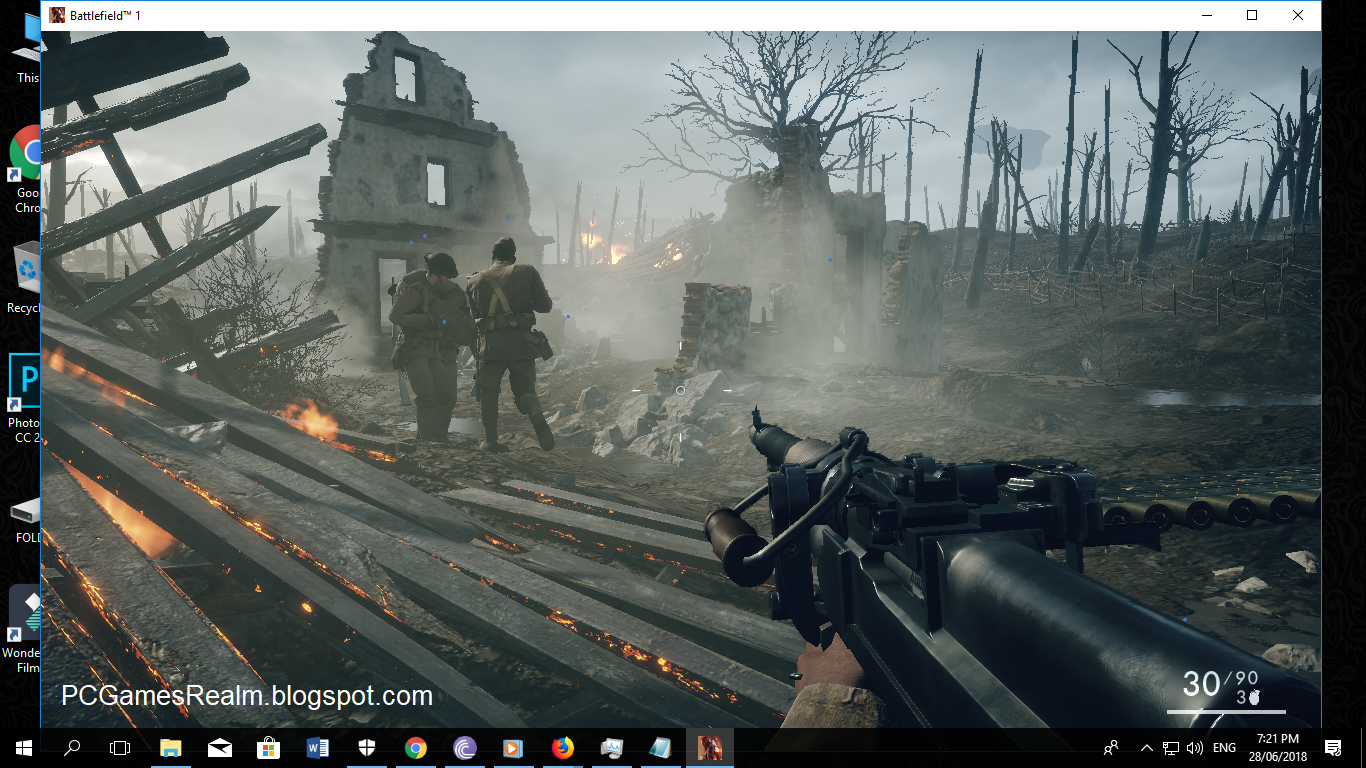
Task: Click the Battlefield 1 title bar app icon
Action: coord(57,15)
